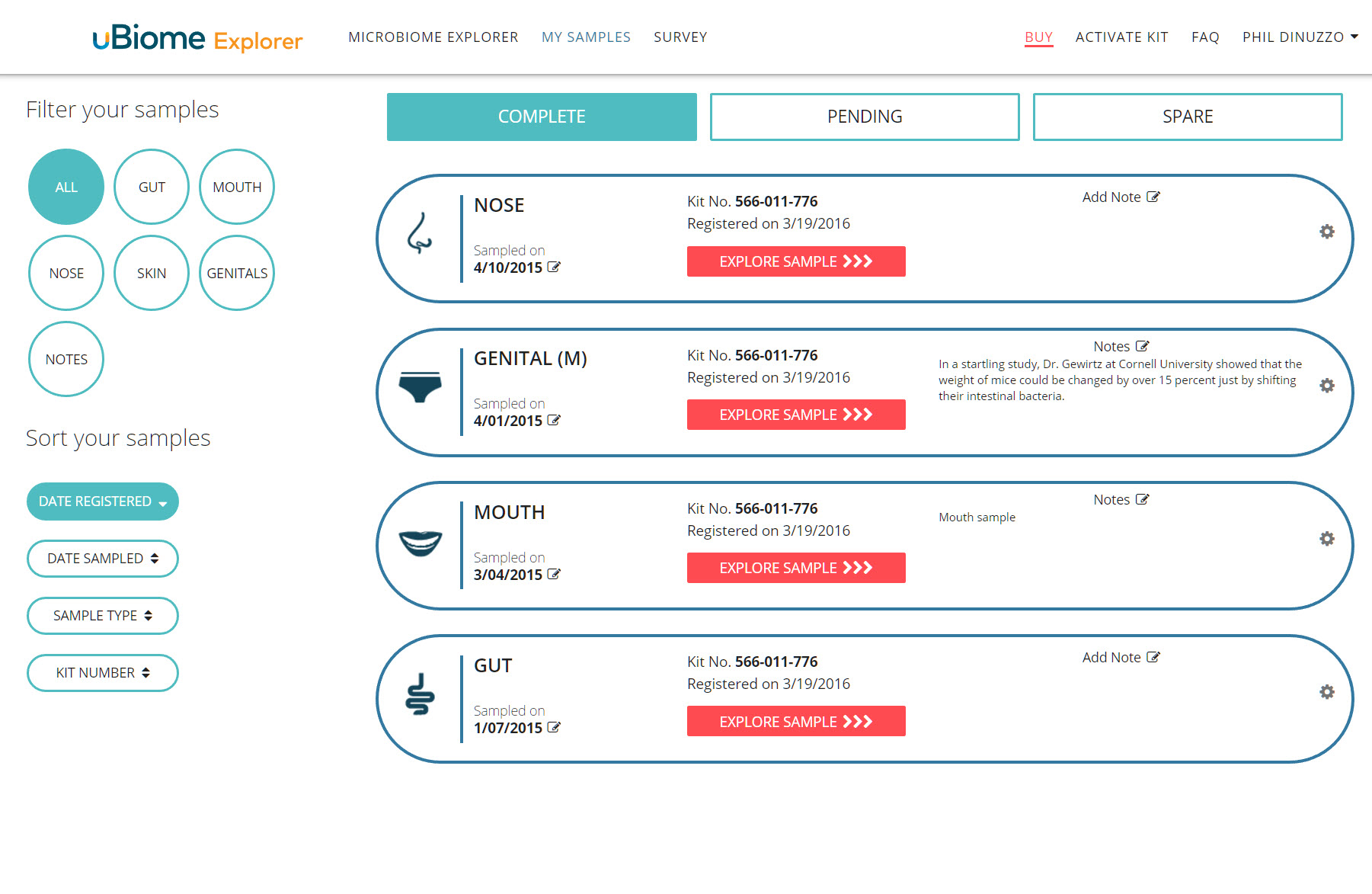The image size is (1372, 894).
Task: Click the mouth lips sample icon
Action: [x=420, y=543]
